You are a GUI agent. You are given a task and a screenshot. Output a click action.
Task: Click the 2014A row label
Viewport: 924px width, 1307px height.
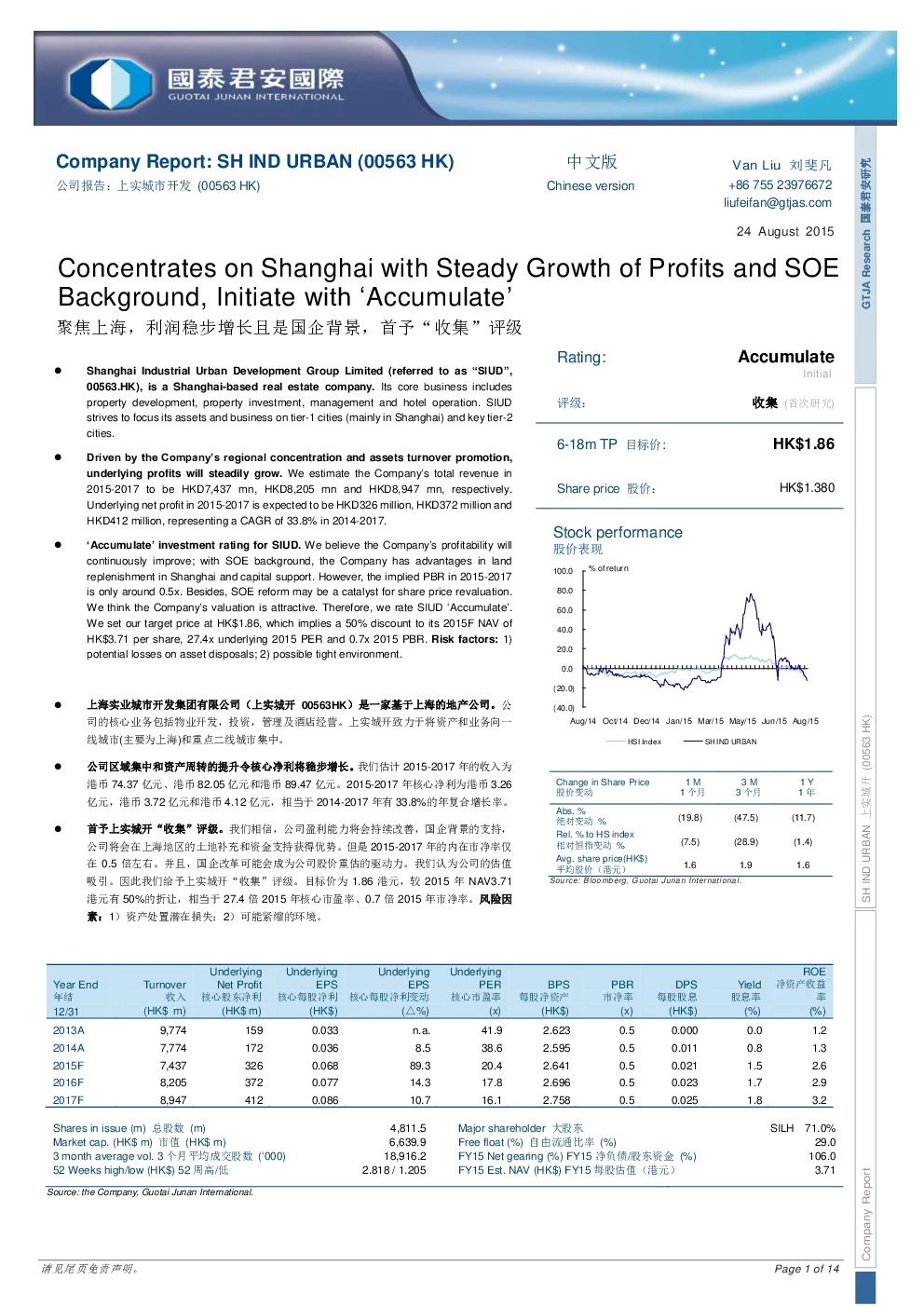[x=69, y=1049]
